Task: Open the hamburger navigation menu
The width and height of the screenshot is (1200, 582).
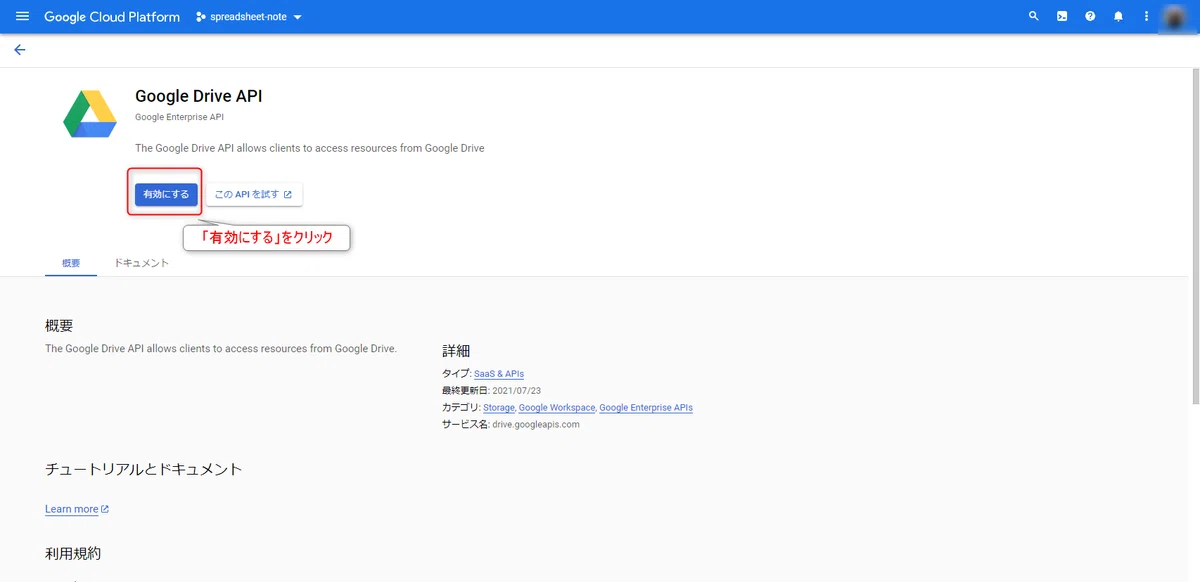Action: click(x=22, y=17)
